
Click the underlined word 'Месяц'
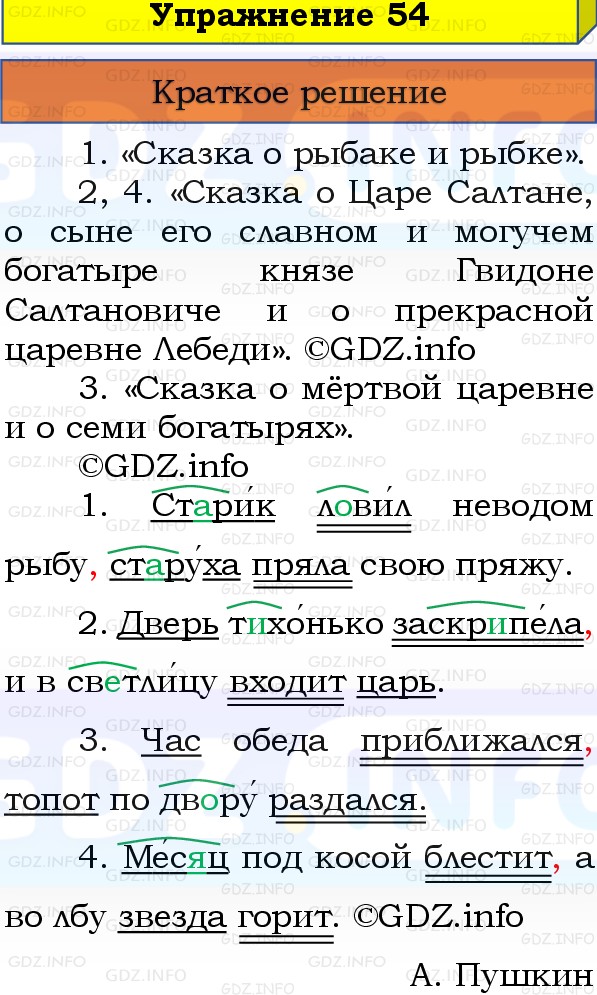tap(176, 858)
